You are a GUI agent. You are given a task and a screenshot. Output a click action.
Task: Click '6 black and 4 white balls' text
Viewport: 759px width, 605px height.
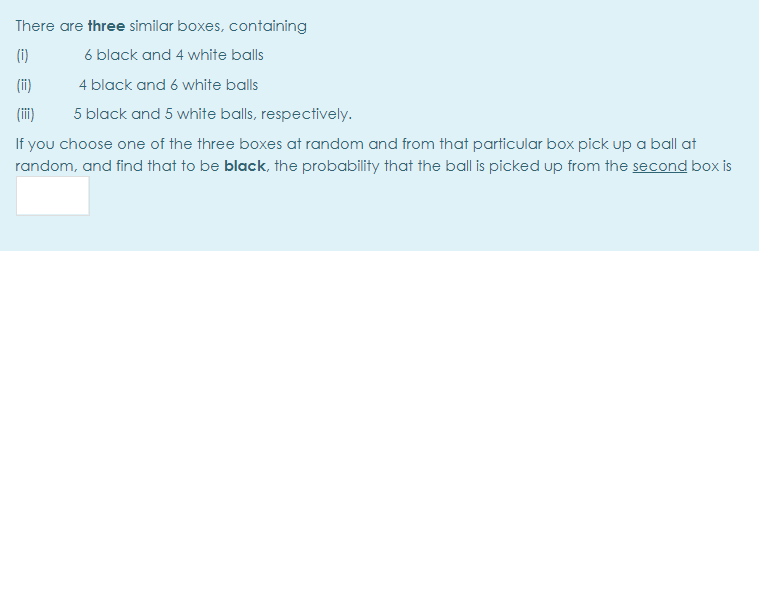174,55
